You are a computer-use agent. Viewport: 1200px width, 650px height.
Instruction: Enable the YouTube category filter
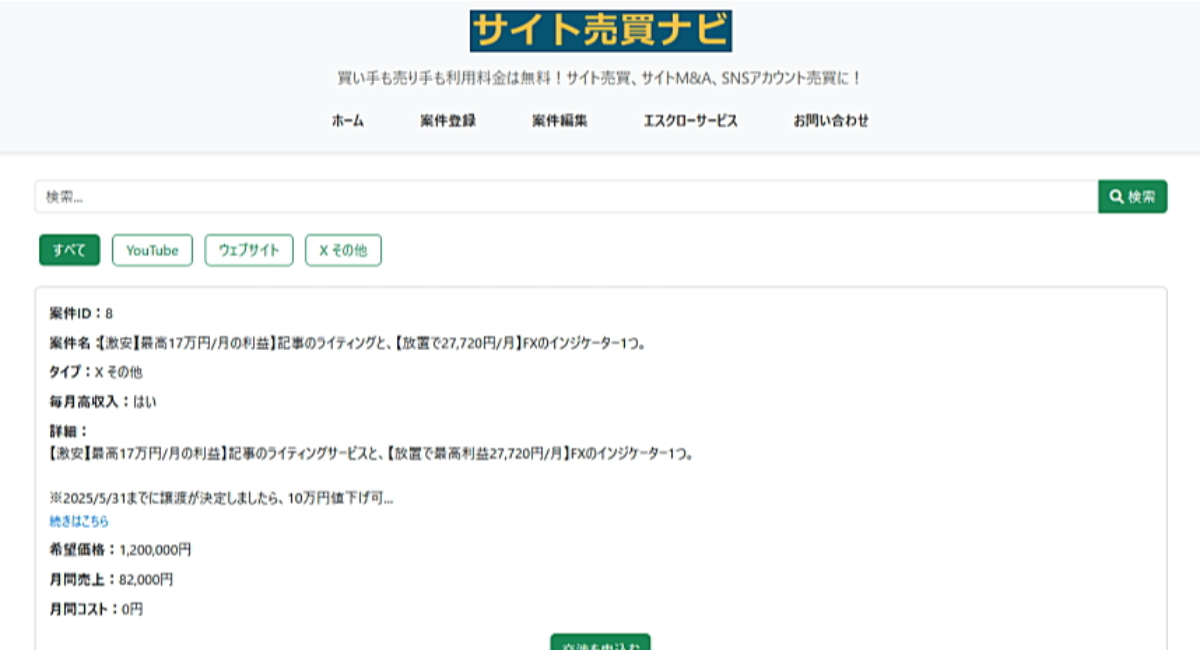click(x=153, y=250)
